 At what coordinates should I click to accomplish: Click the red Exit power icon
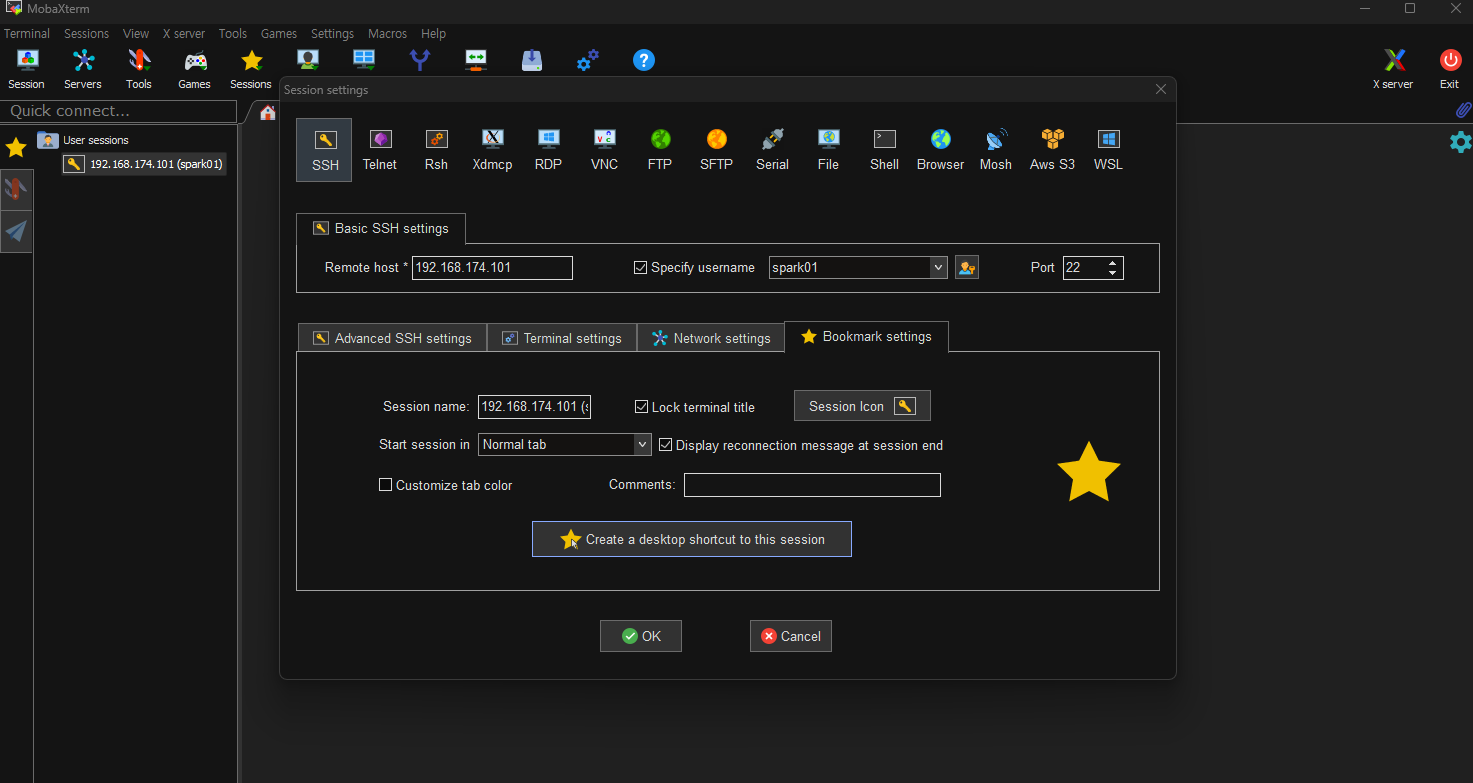pos(1450,69)
